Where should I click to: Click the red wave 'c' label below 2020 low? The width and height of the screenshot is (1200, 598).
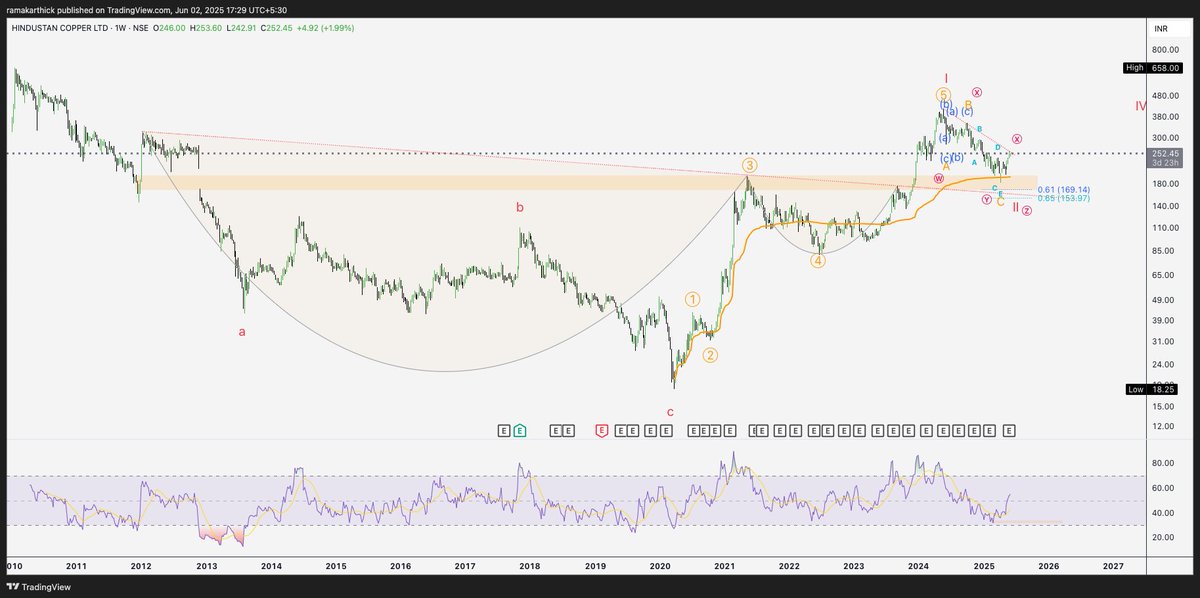point(670,411)
